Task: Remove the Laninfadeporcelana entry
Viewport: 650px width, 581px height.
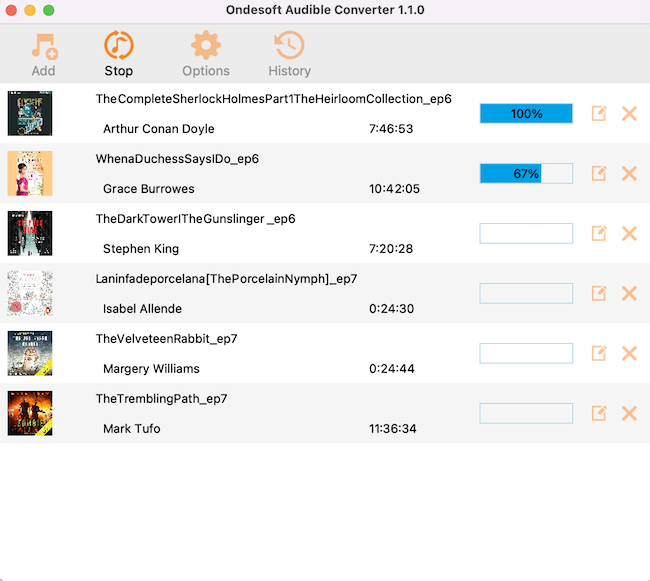Action: tap(629, 293)
